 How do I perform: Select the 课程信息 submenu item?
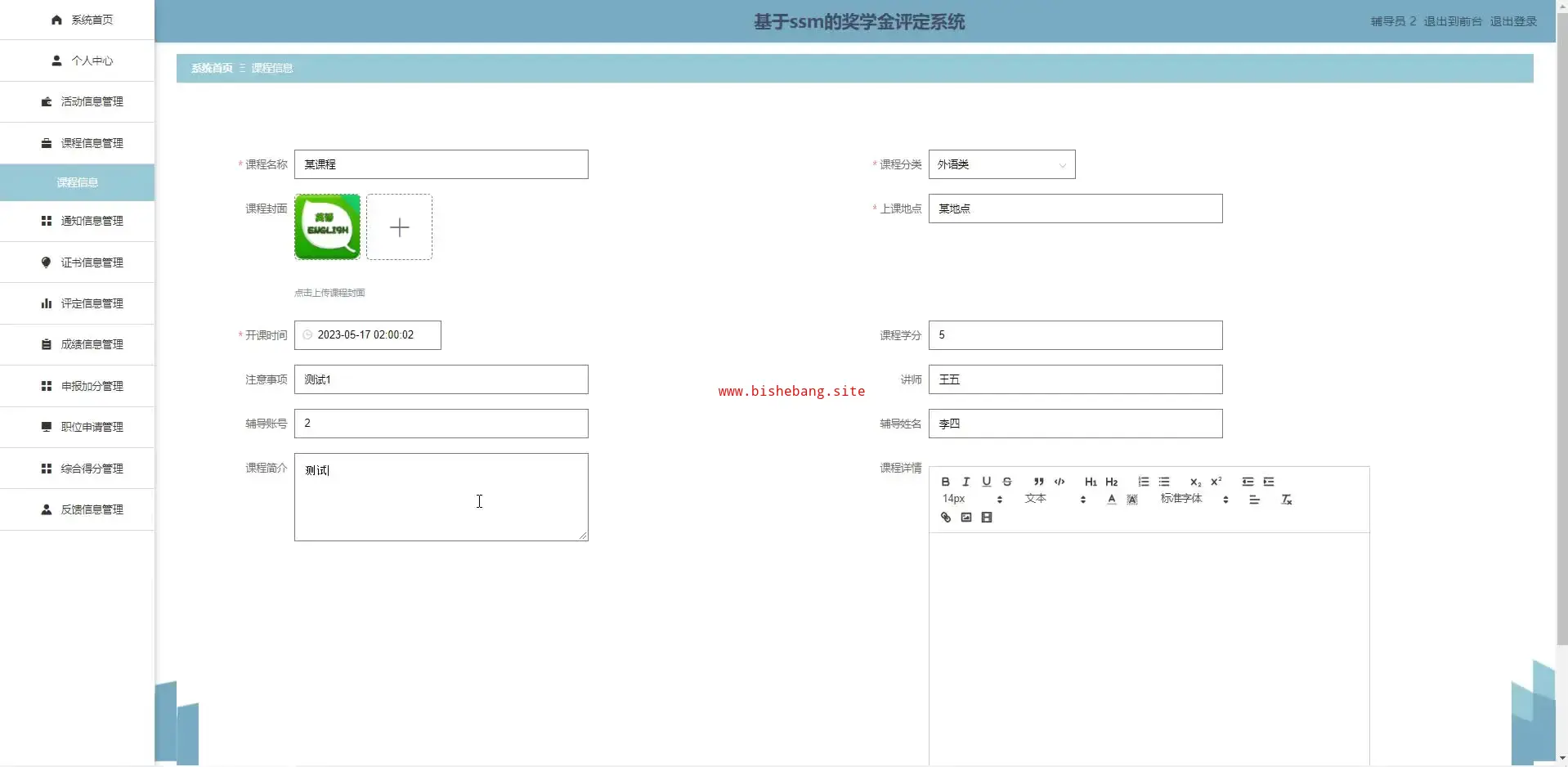77,182
